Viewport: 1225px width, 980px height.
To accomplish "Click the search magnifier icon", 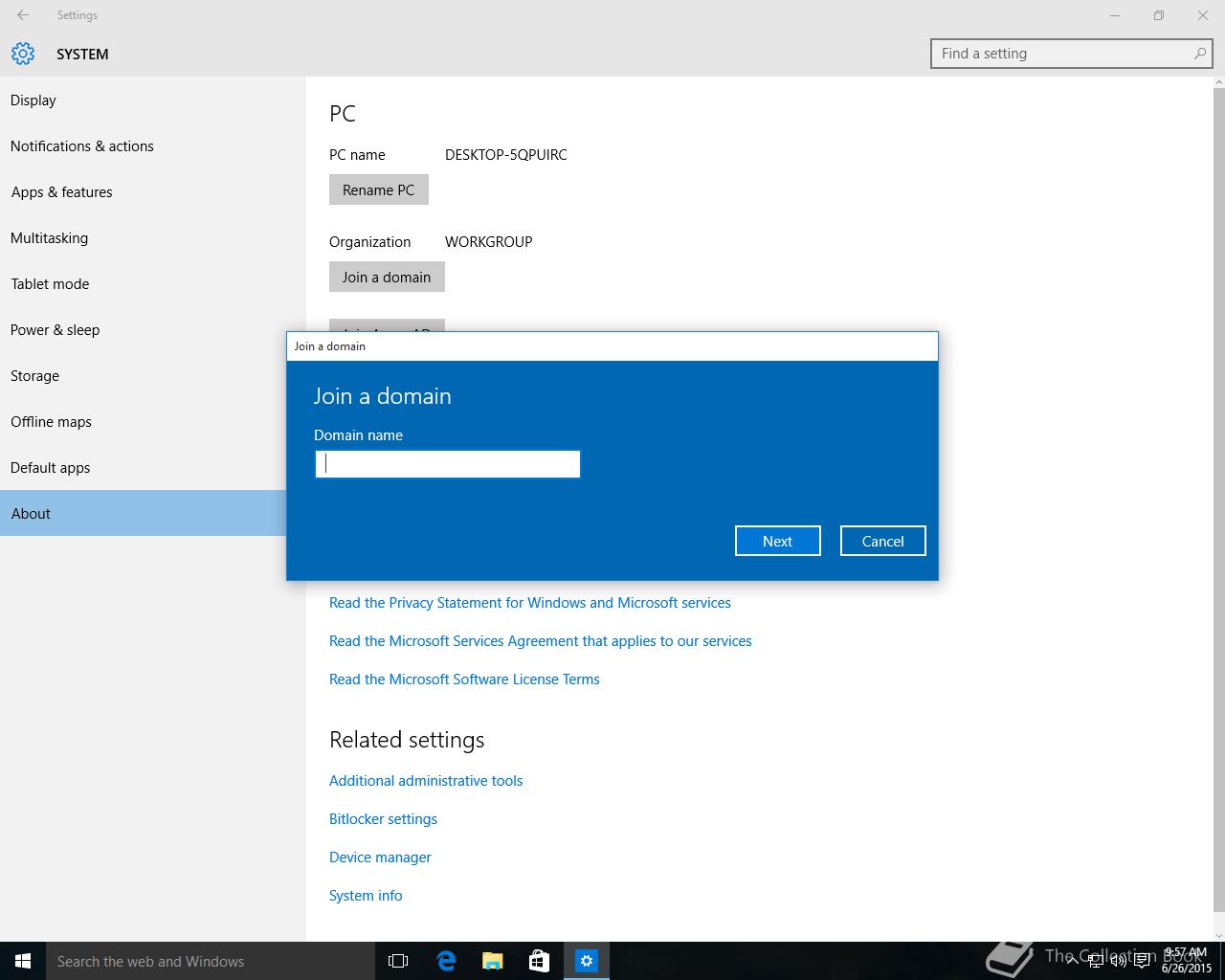I will [x=1199, y=54].
